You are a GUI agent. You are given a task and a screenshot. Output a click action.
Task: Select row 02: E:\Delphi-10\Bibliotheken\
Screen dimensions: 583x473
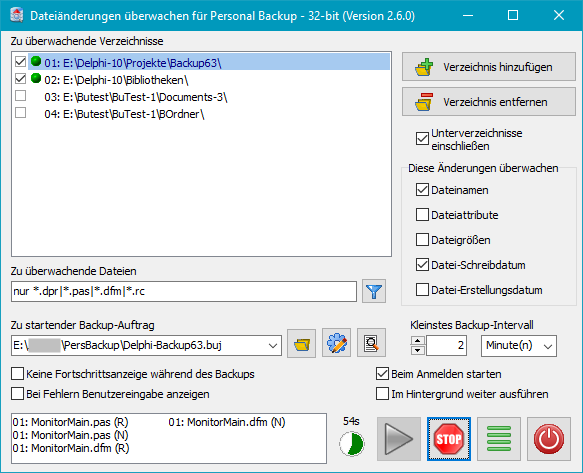coord(209,80)
